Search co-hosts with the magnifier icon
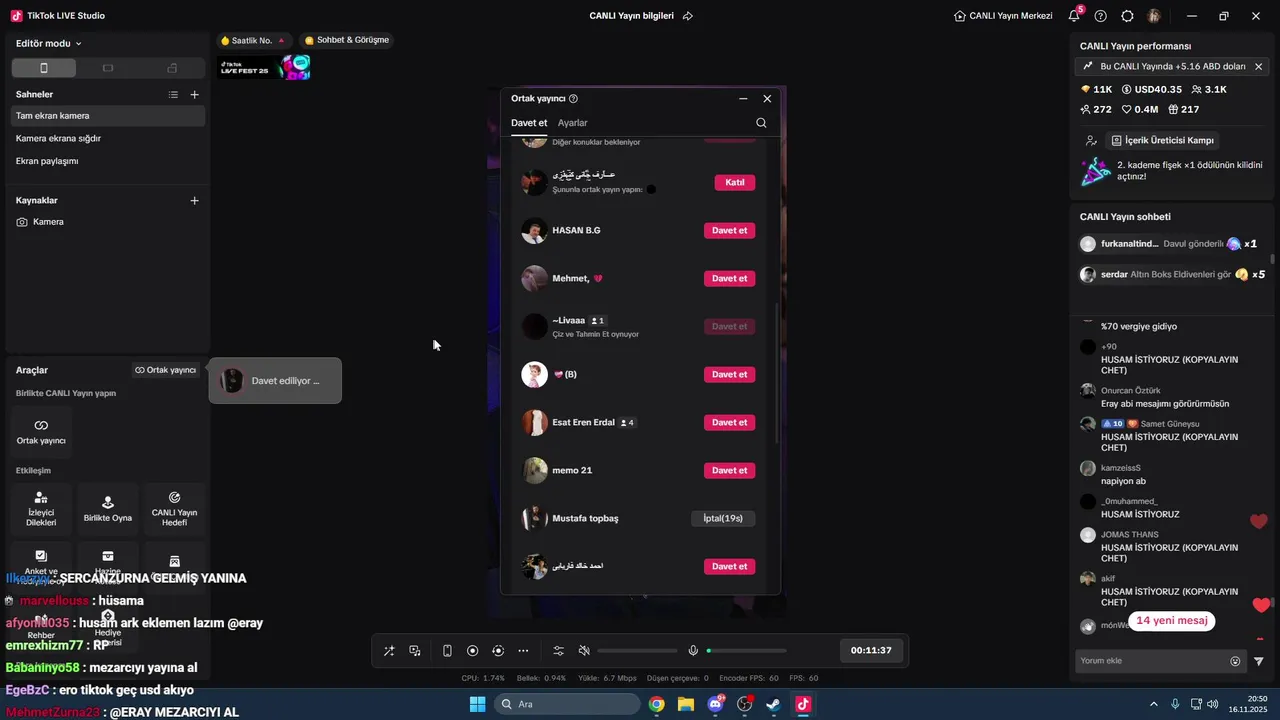Screen dimensions: 1280x720 coord(761,123)
